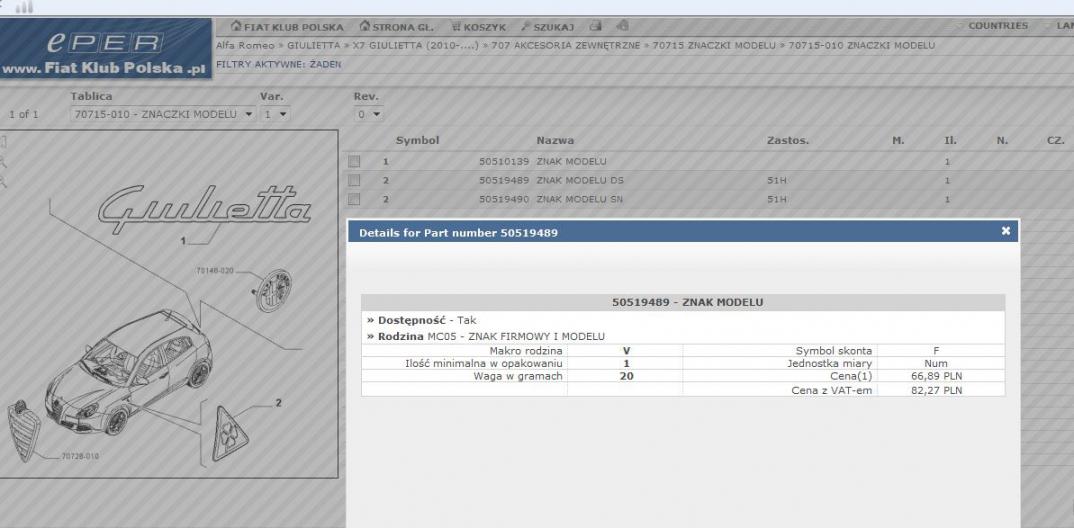This screenshot has height=528, width=1074.
Task: Click Alfa Romeo breadcrumb
Action: pos(245,45)
